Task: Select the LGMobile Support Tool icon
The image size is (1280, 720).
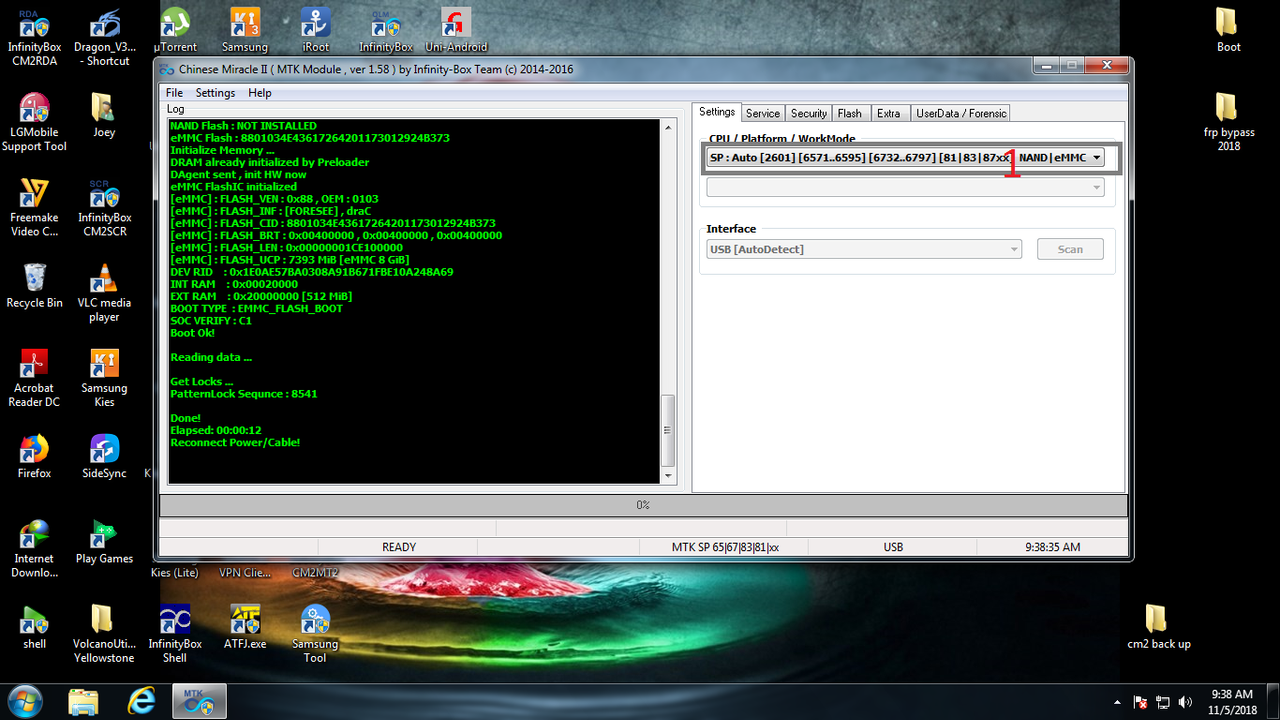Action: click(x=34, y=123)
